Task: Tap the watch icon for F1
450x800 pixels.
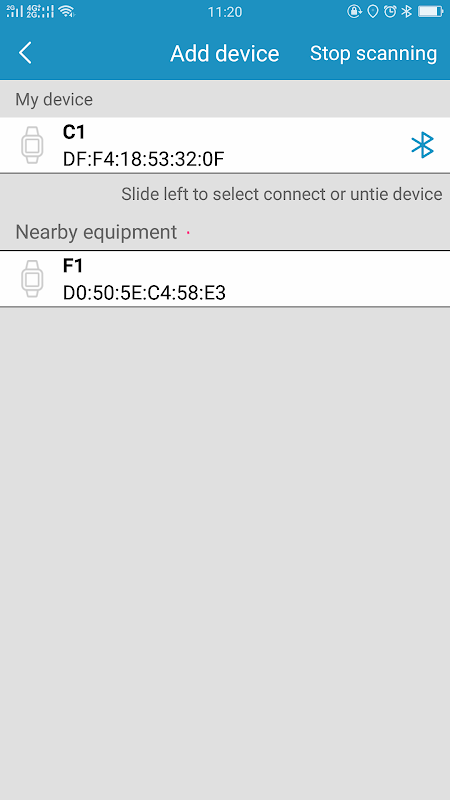Action: tap(32, 279)
